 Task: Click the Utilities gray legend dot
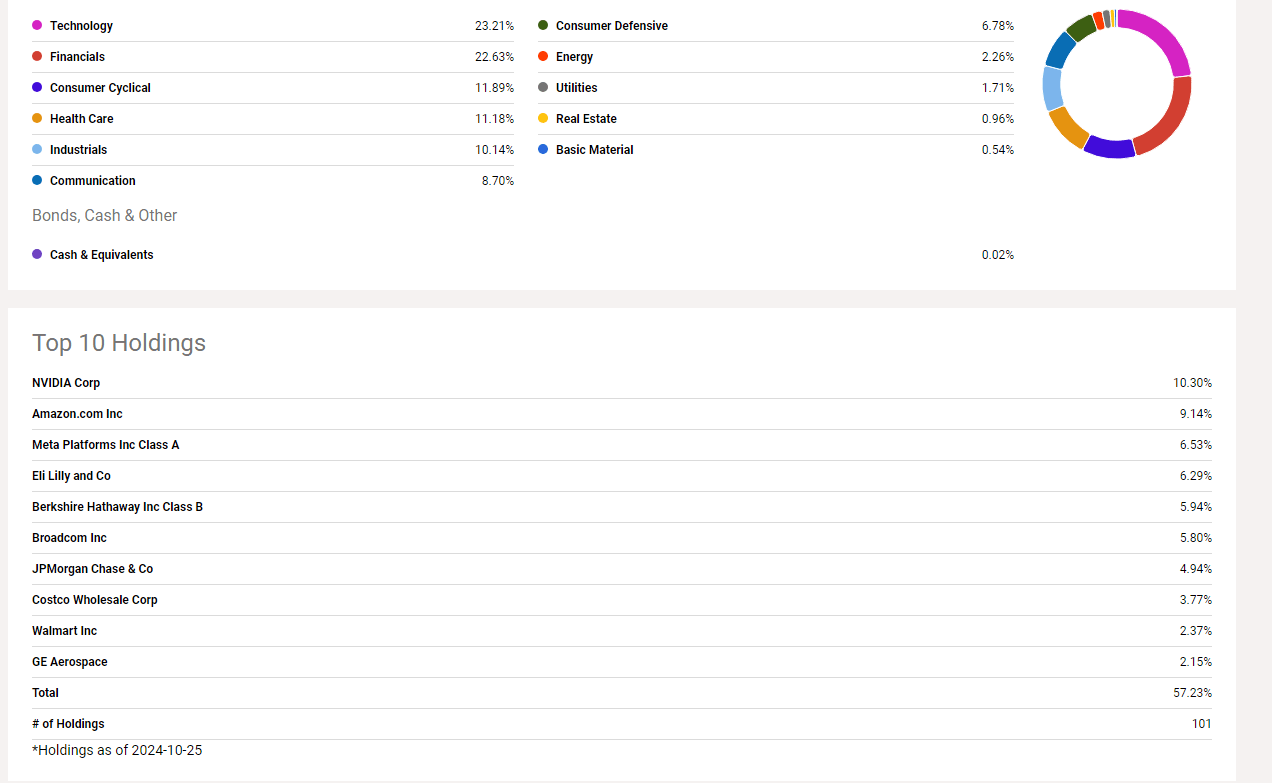[543, 87]
